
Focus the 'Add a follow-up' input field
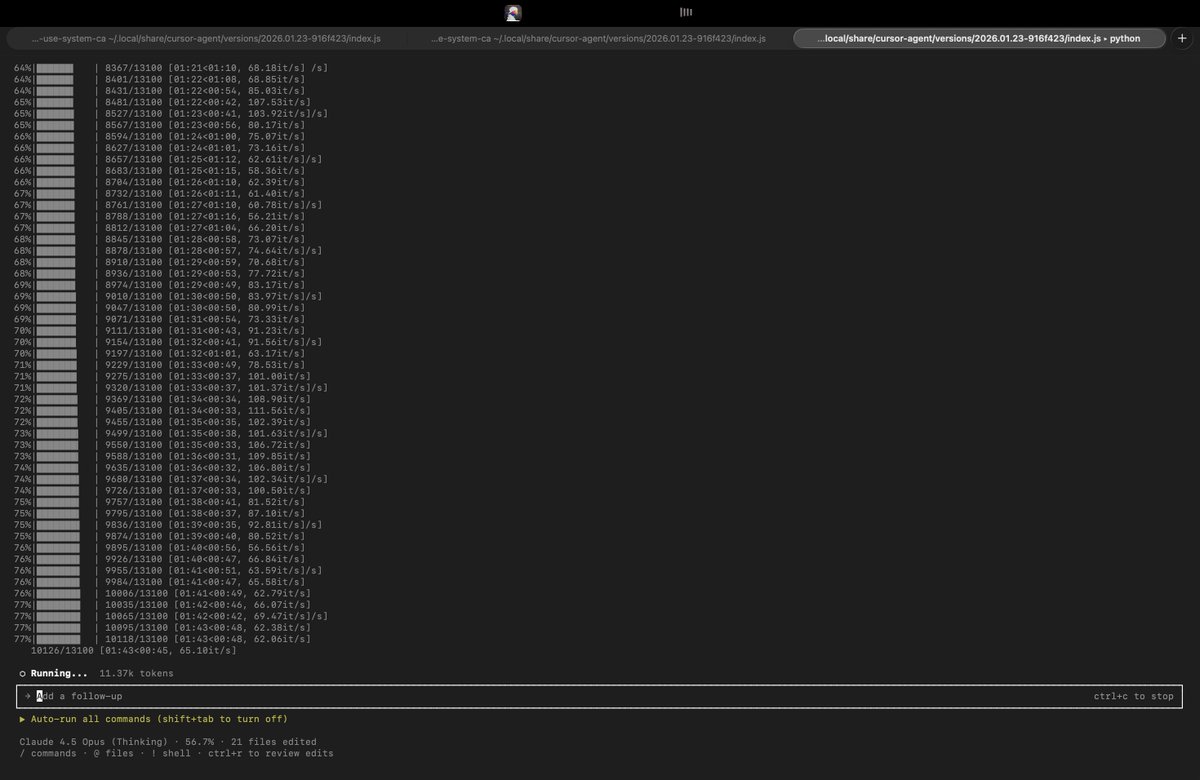(600, 696)
